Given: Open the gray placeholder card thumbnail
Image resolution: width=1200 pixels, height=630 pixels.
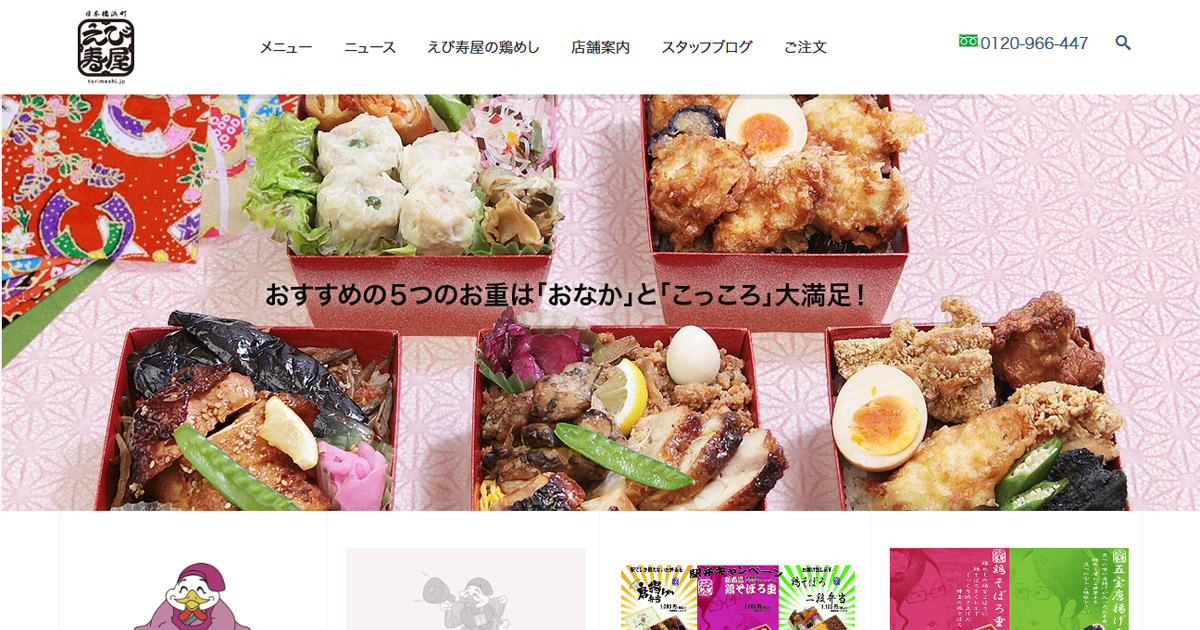Looking at the screenshot, I should click(x=465, y=589).
